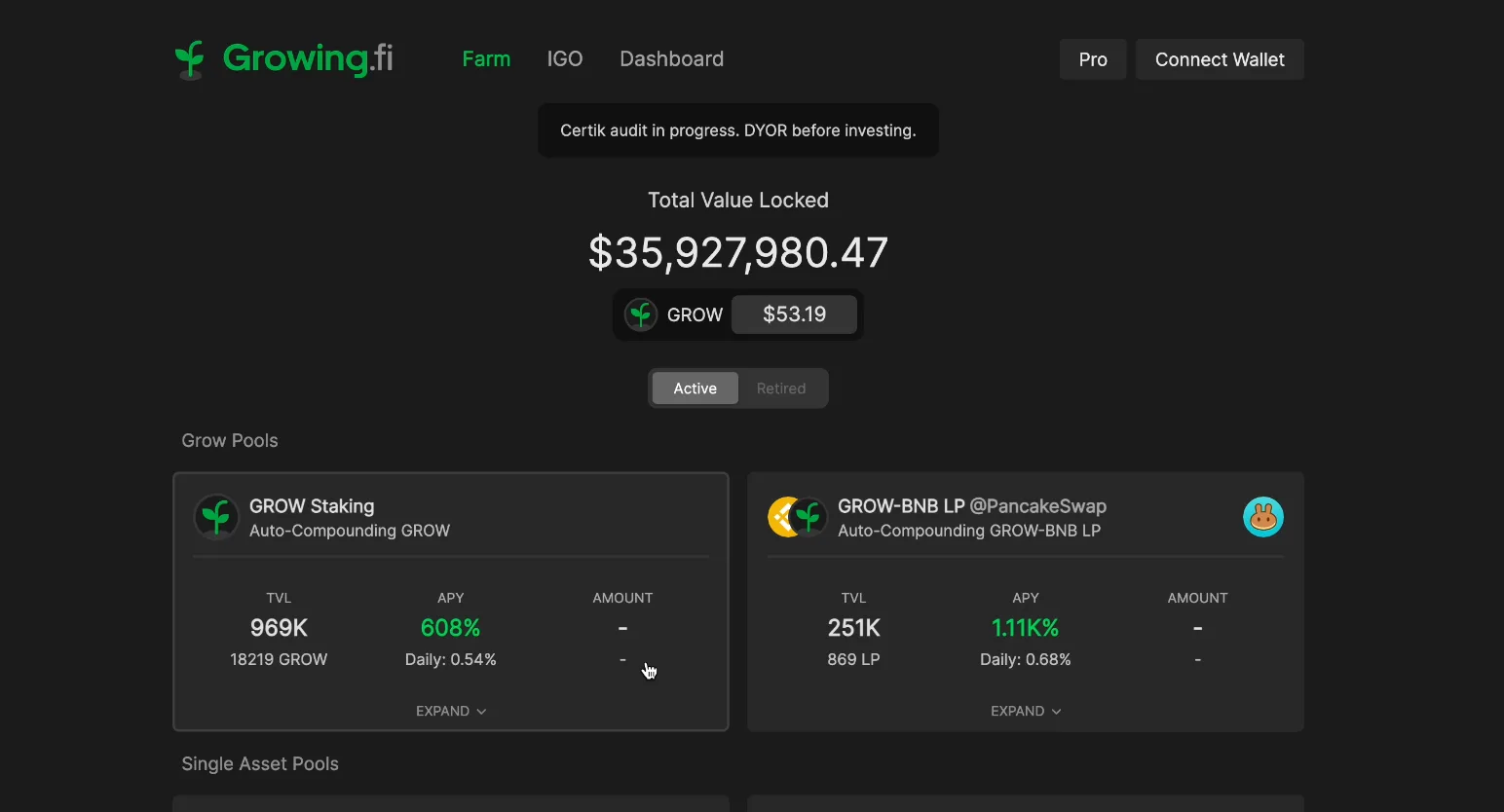Click Connect Wallet button

1220,59
